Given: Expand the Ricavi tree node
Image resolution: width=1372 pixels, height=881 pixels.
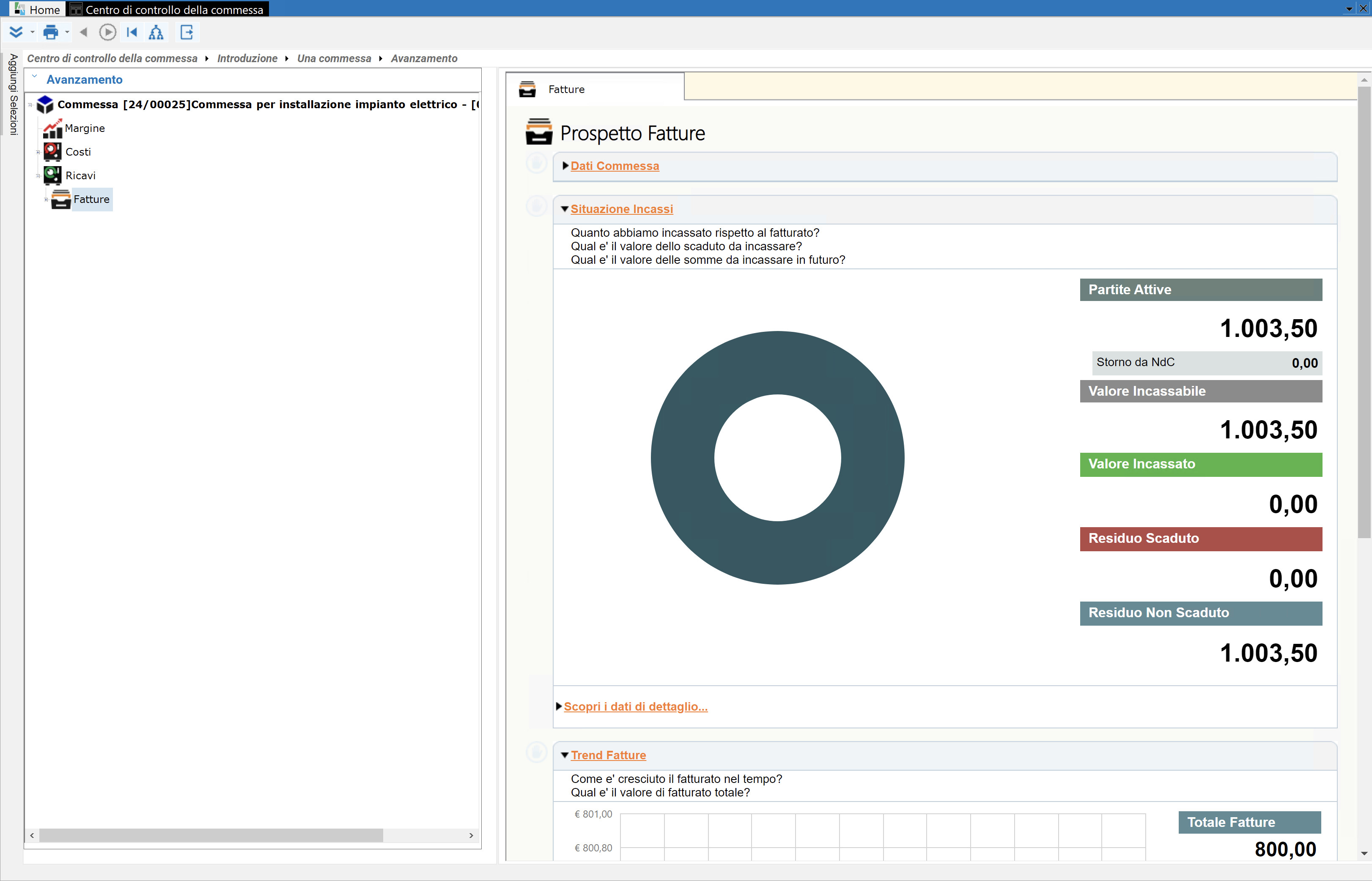Looking at the screenshot, I should [x=38, y=175].
